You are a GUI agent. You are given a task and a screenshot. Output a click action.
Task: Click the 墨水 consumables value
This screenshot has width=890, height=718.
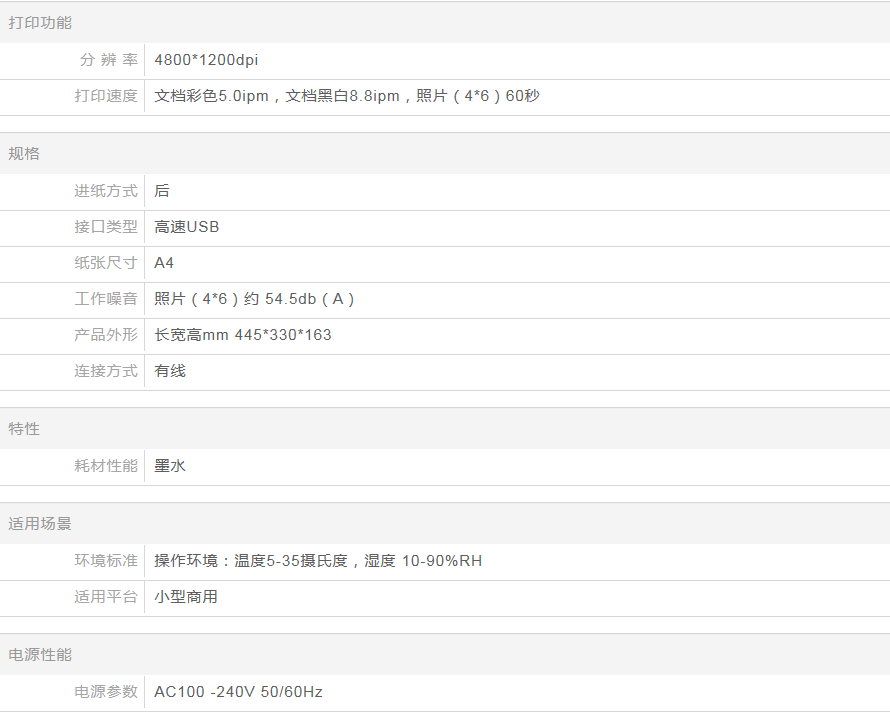[170, 465]
